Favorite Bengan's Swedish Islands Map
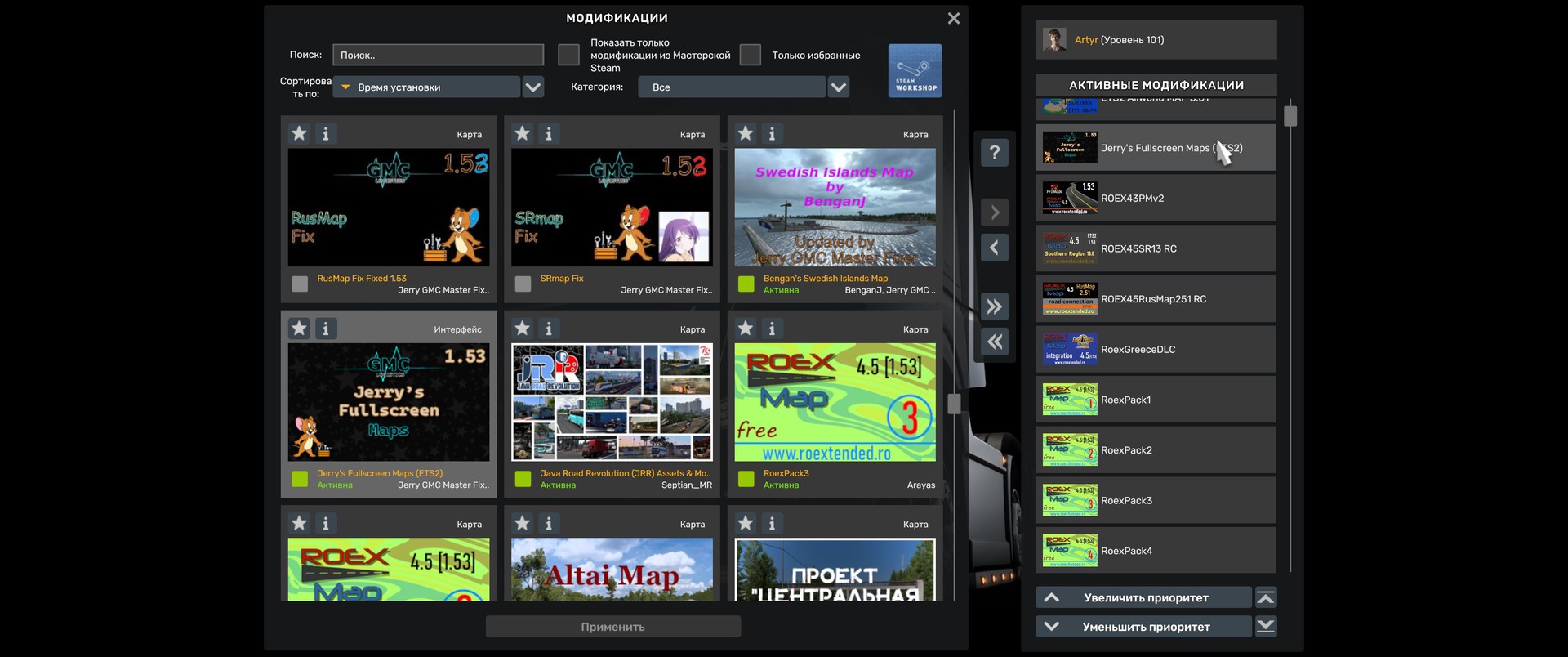 click(x=746, y=133)
